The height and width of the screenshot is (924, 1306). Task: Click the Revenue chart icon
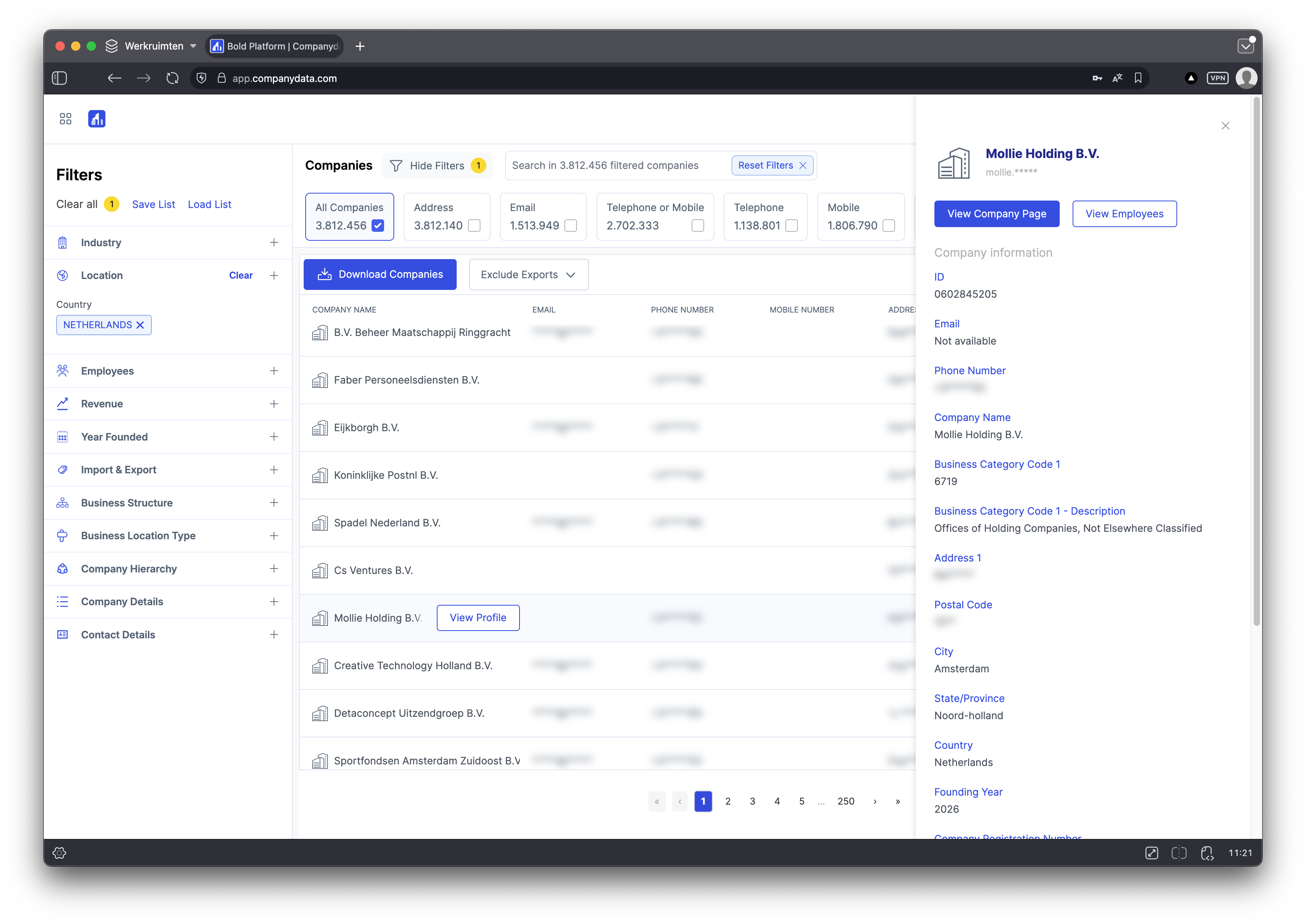click(x=62, y=404)
